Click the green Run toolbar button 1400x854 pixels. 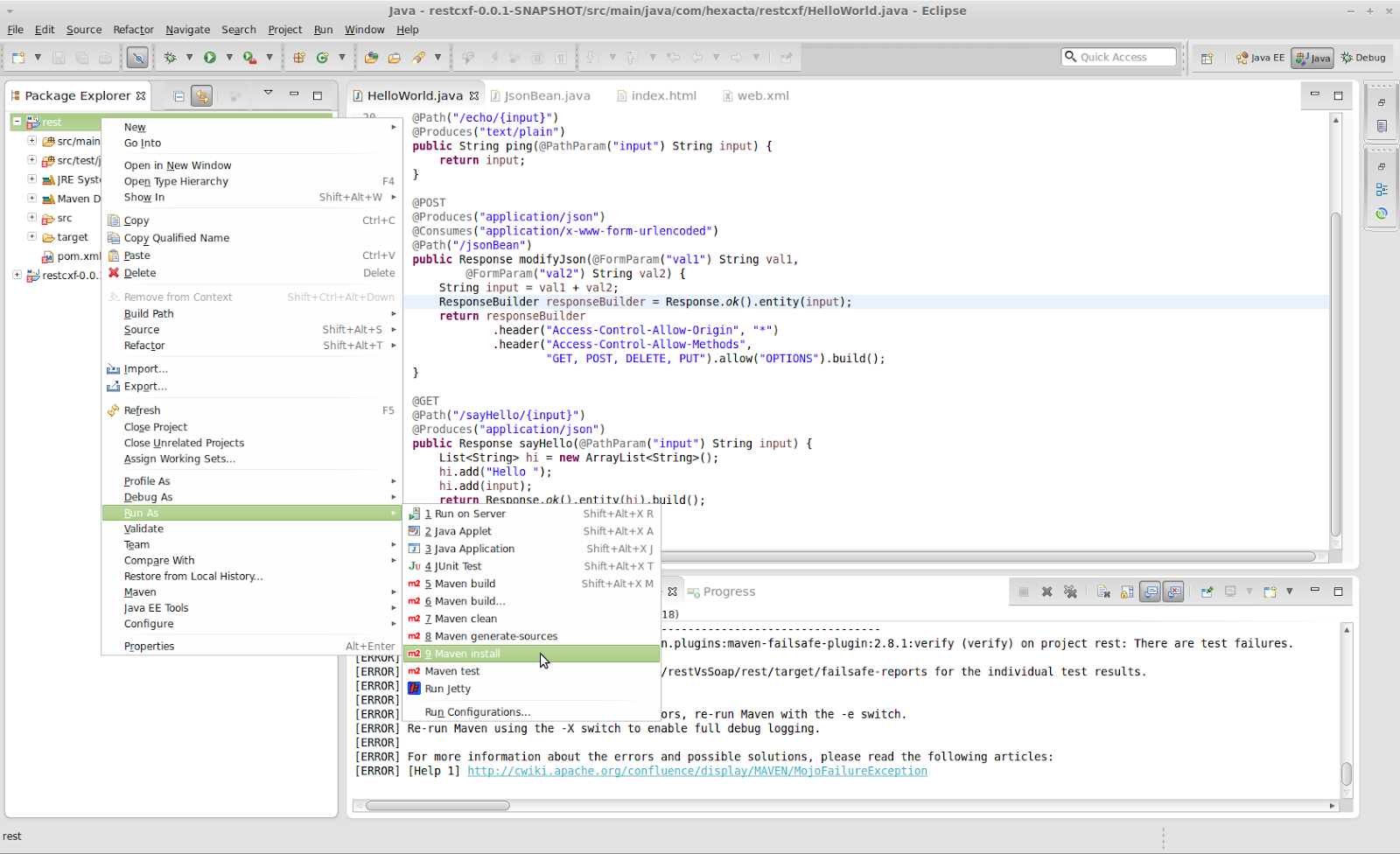pyautogui.click(x=210, y=58)
